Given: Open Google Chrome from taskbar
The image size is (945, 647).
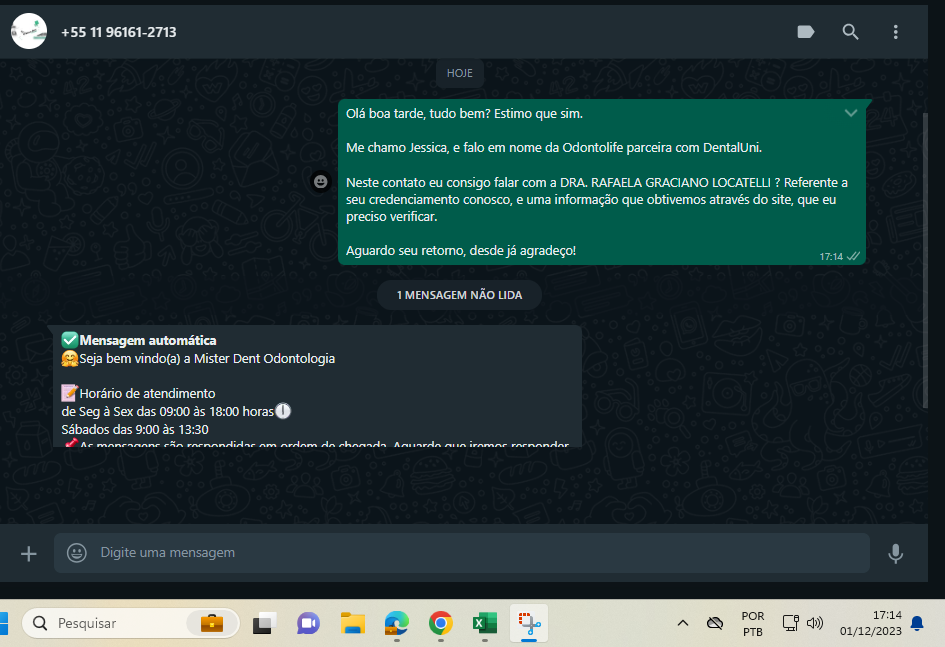Looking at the screenshot, I should 441,623.
